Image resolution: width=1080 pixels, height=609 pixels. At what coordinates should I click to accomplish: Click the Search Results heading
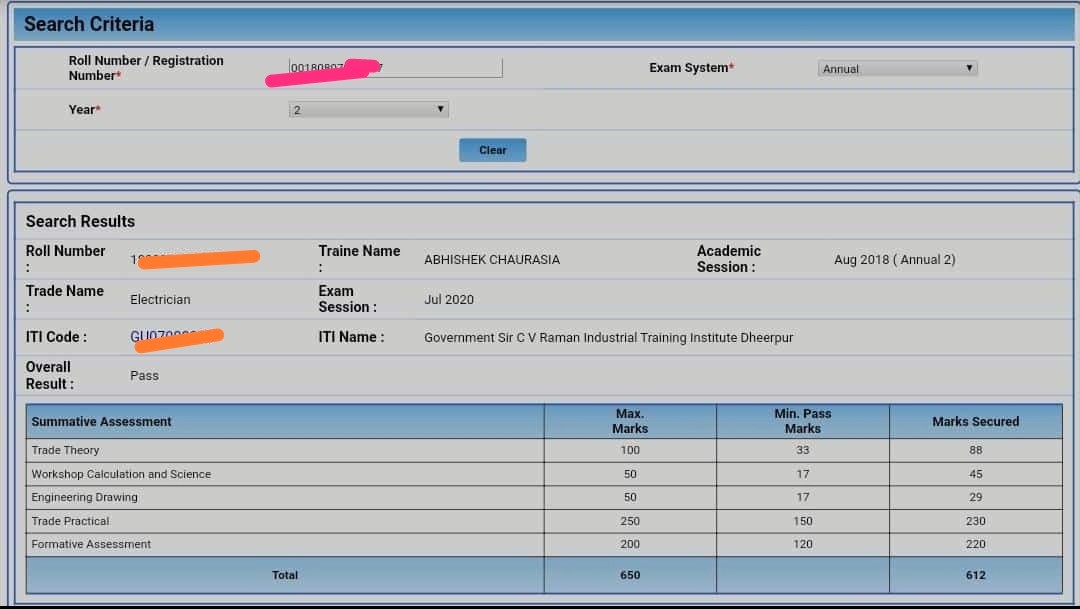click(80, 221)
